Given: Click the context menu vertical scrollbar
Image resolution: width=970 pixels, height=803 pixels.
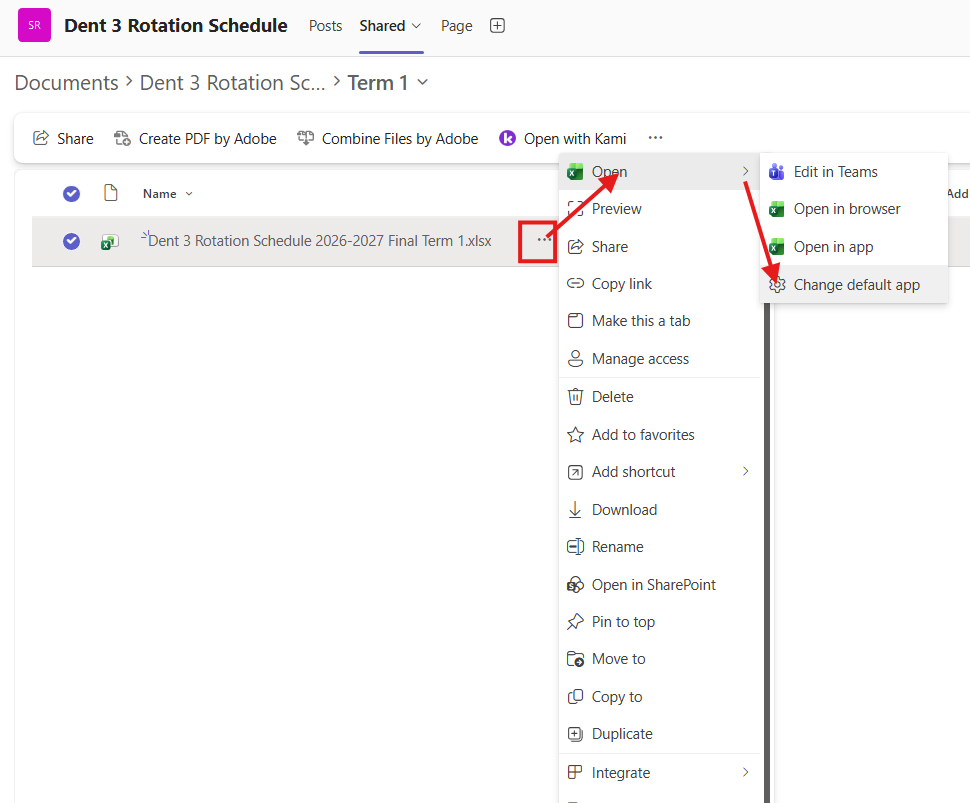Looking at the screenshot, I should 767,551.
